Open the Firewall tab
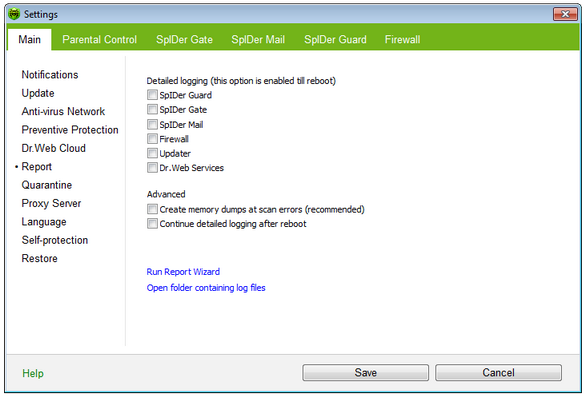Screen dimensions: 586x398 403,40
